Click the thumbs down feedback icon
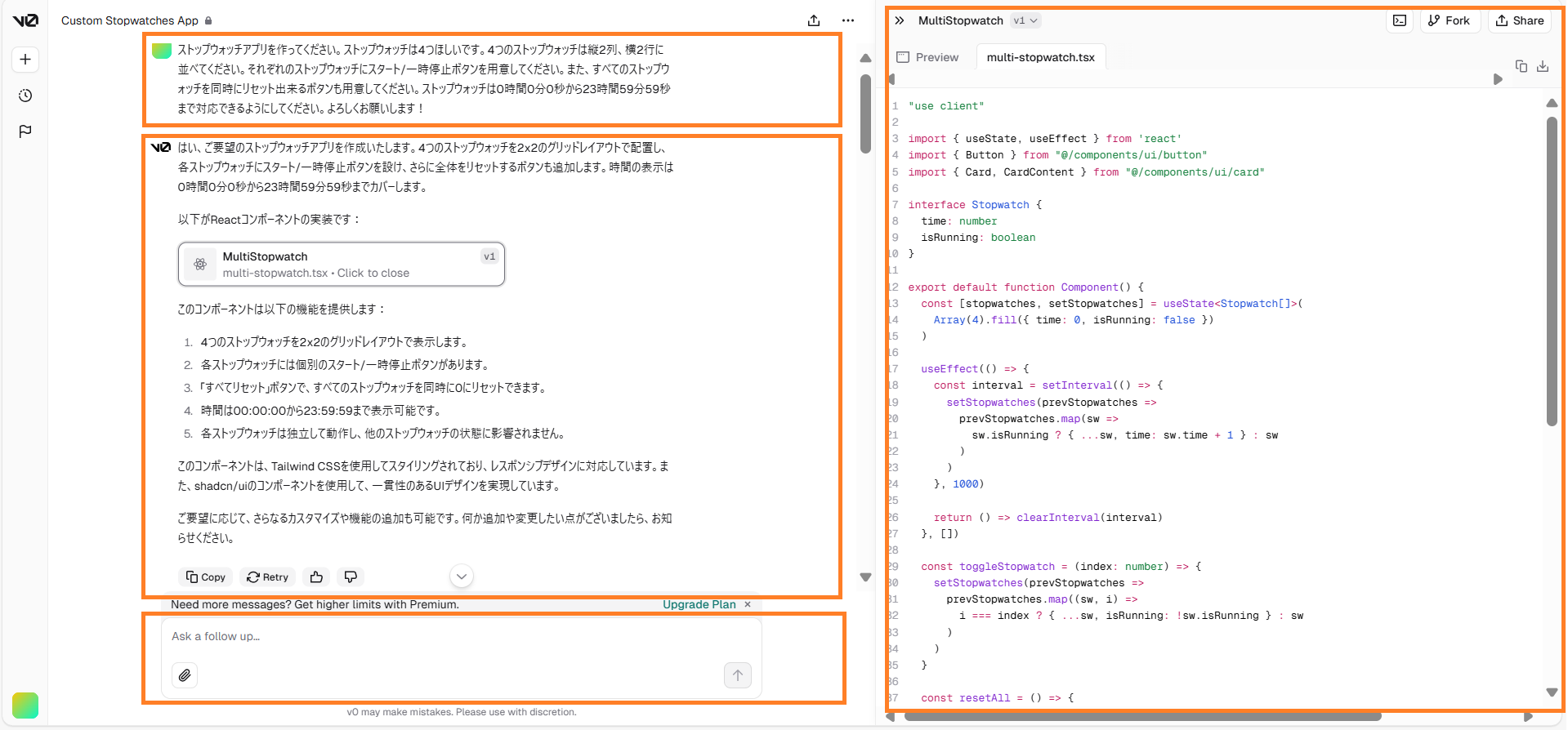1568x730 pixels. [351, 577]
